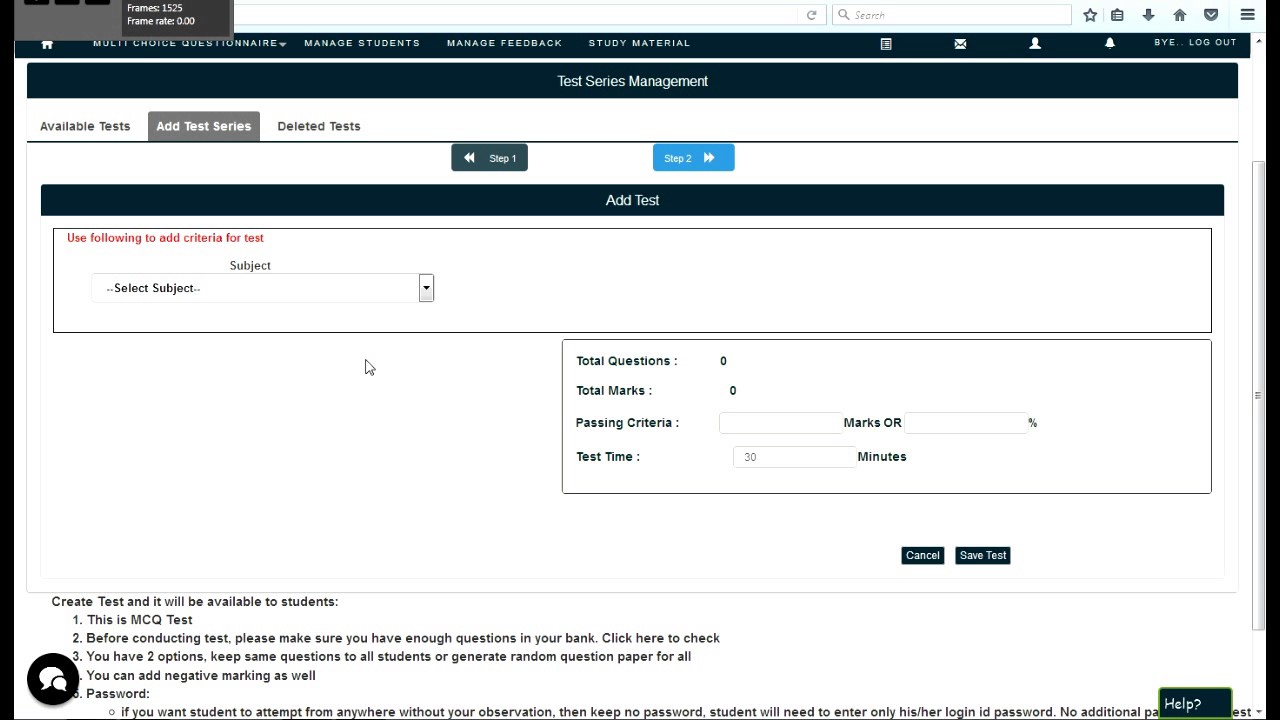Go to the home icon in navbar
The image size is (1280, 720).
tap(47, 44)
